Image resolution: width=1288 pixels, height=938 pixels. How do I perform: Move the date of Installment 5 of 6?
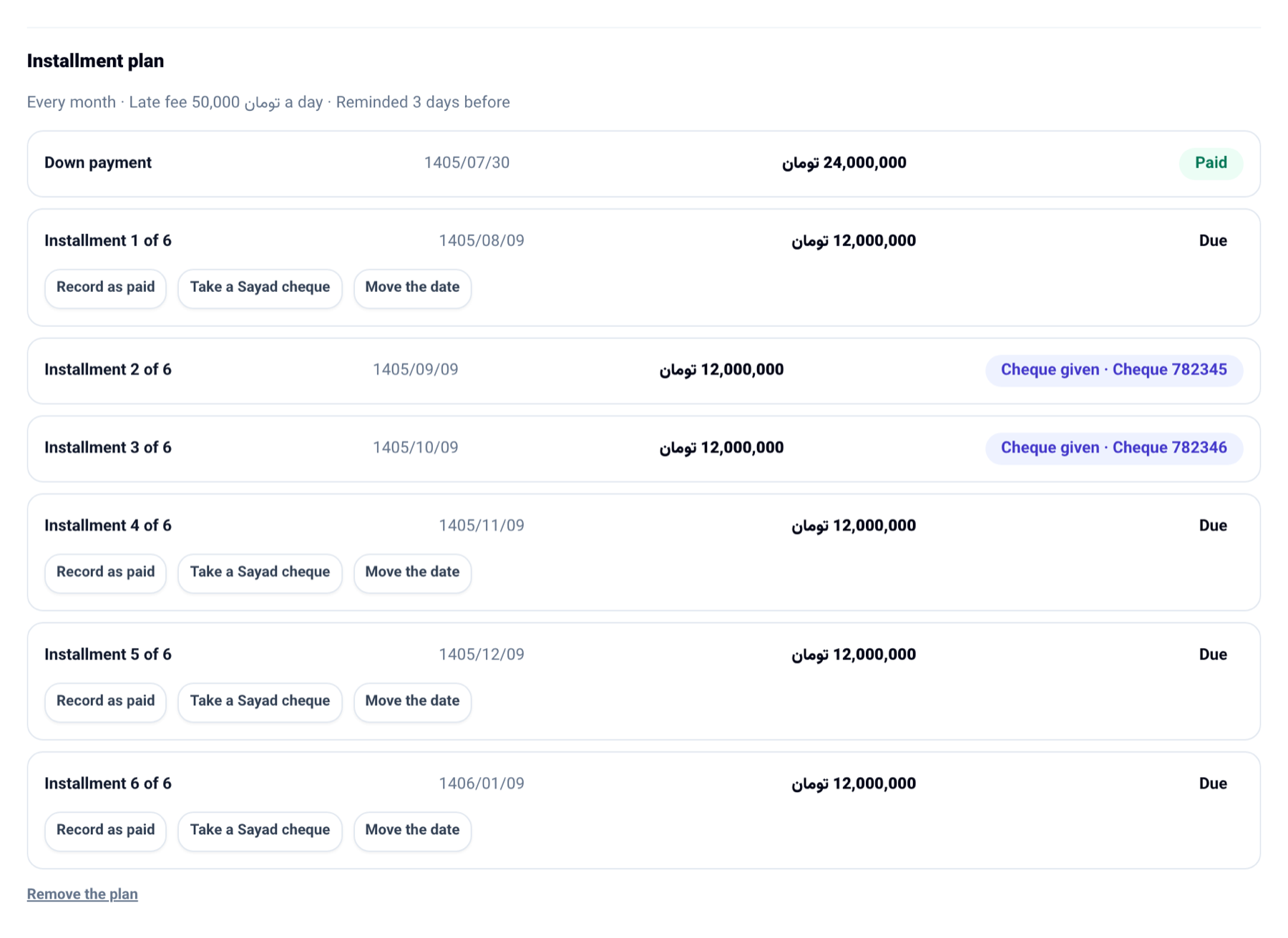pyautogui.click(x=412, y=701)
